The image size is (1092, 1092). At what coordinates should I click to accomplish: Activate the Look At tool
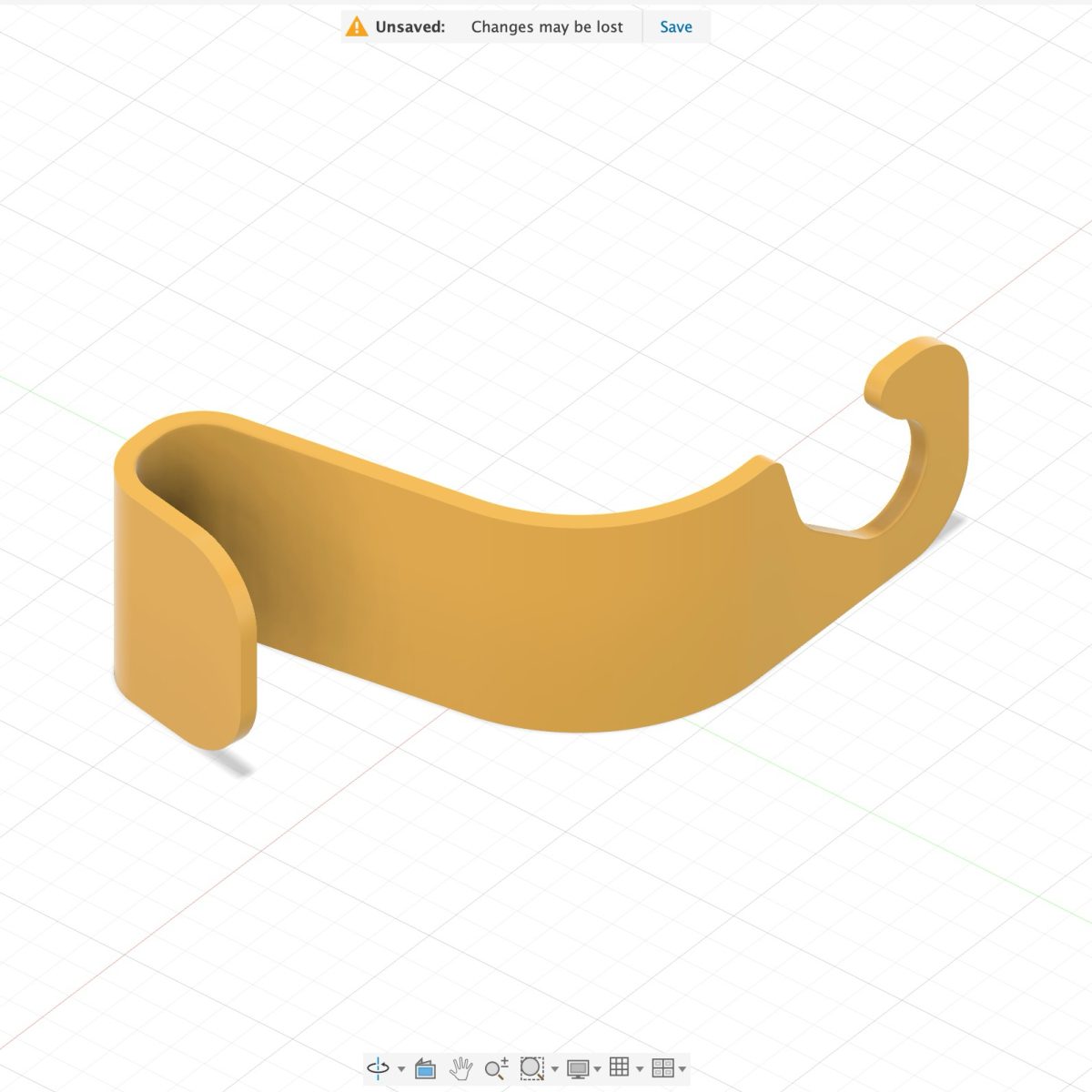425,1067
